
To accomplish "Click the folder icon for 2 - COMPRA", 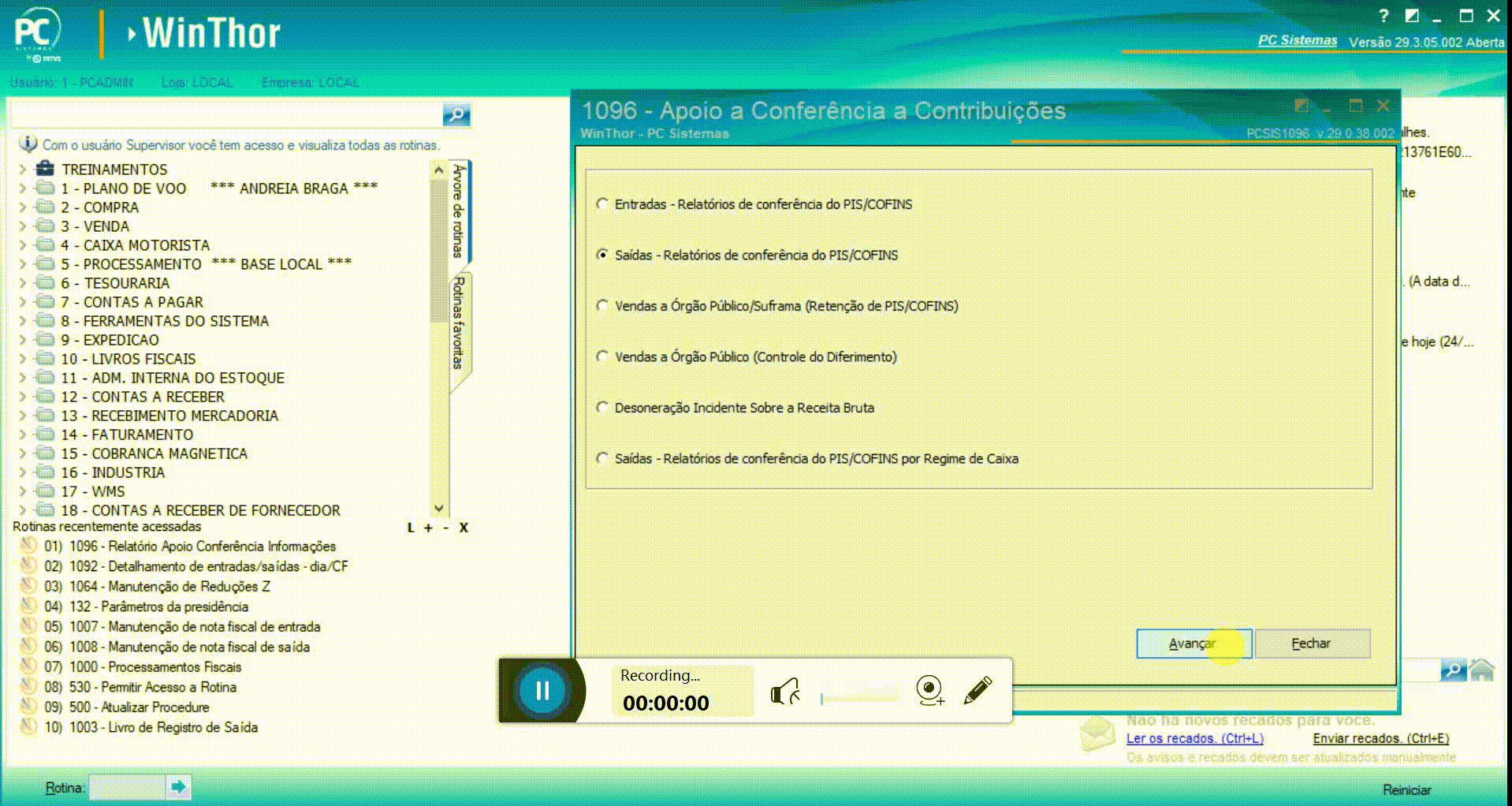I will [x=47, y=207].
